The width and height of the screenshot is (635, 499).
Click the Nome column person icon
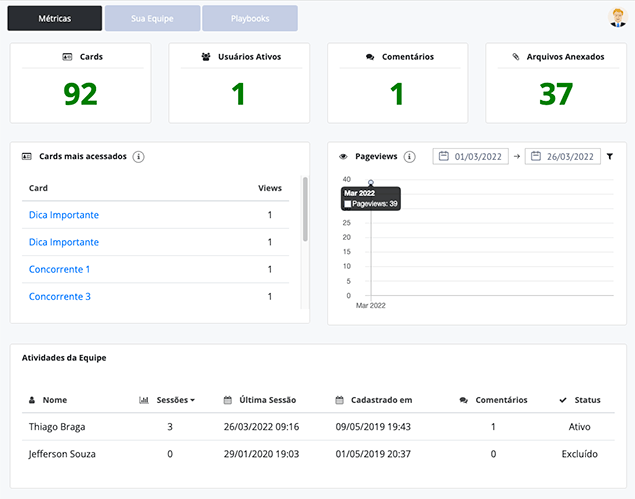pyautogui.click(x=32, y=400)
